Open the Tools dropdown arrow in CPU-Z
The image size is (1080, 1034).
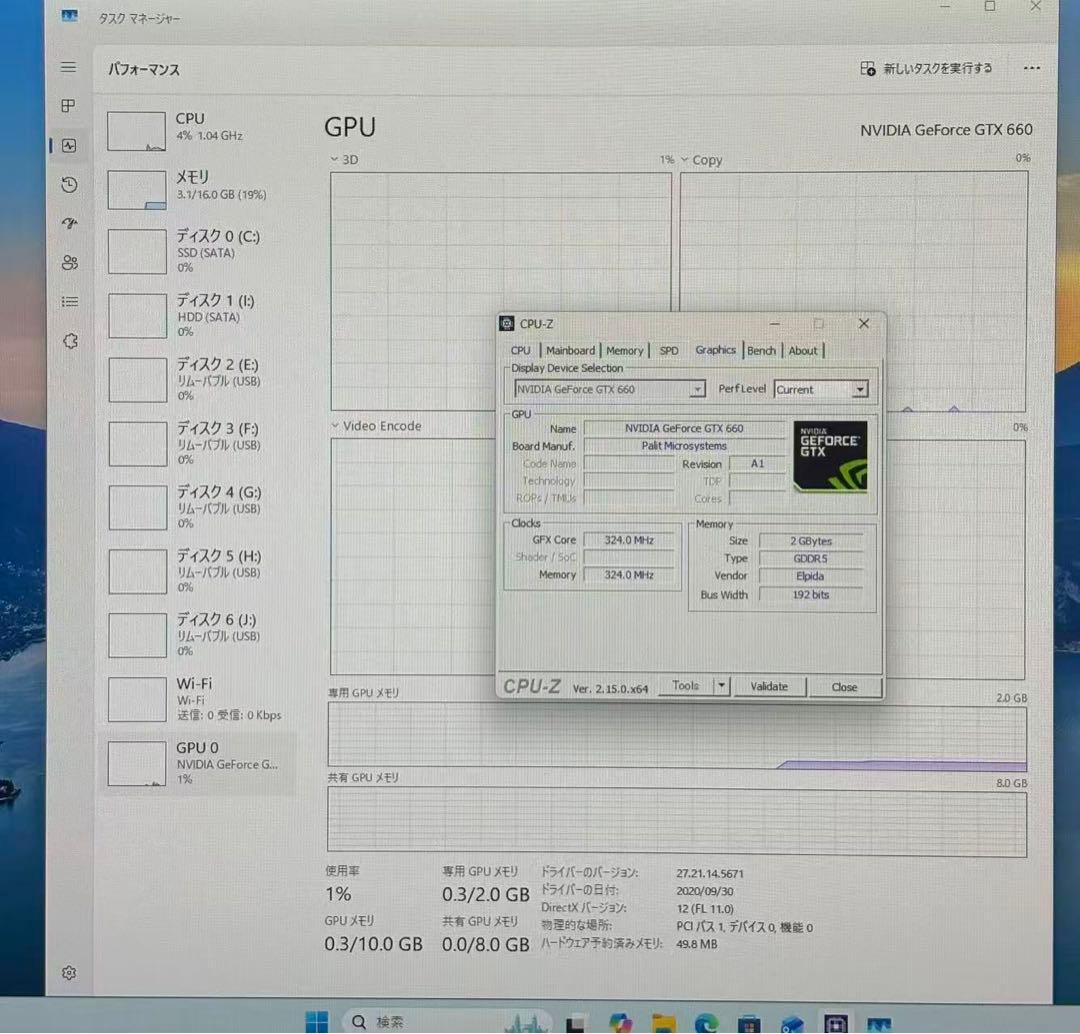click(x=721, y=685)
